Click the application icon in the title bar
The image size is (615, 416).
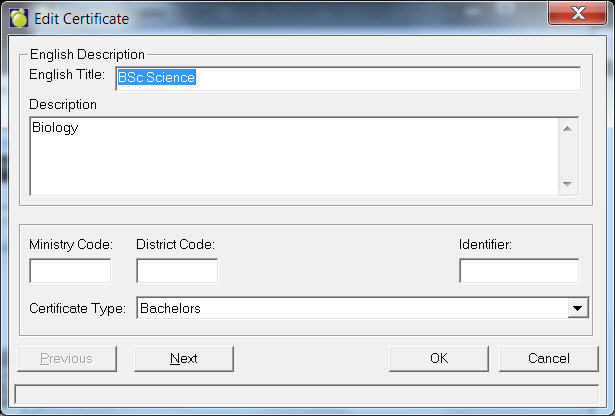[x=19, y=18]
